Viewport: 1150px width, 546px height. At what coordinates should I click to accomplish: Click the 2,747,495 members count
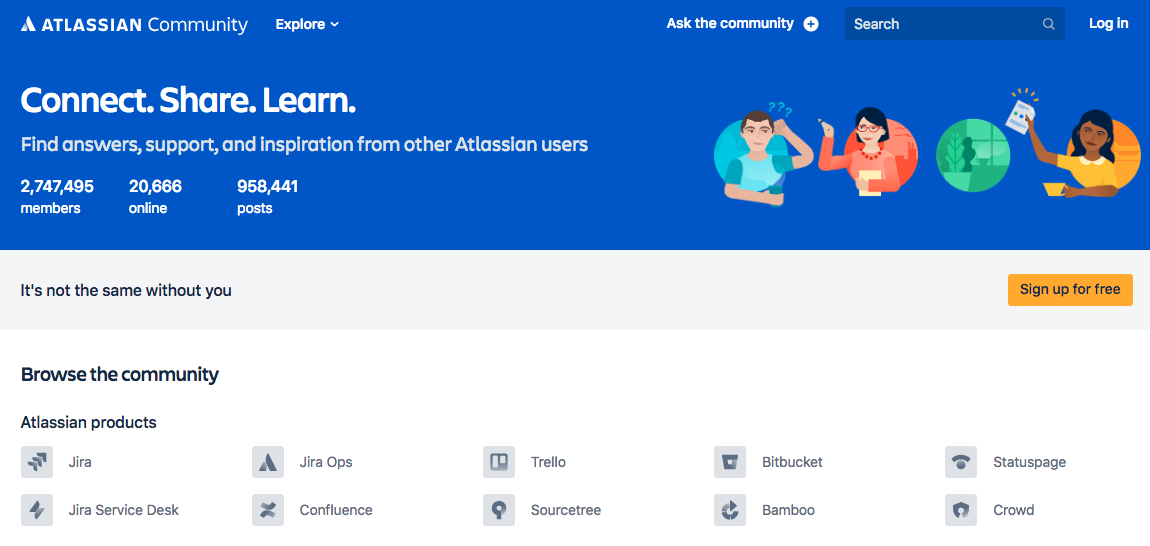[57, 196]
